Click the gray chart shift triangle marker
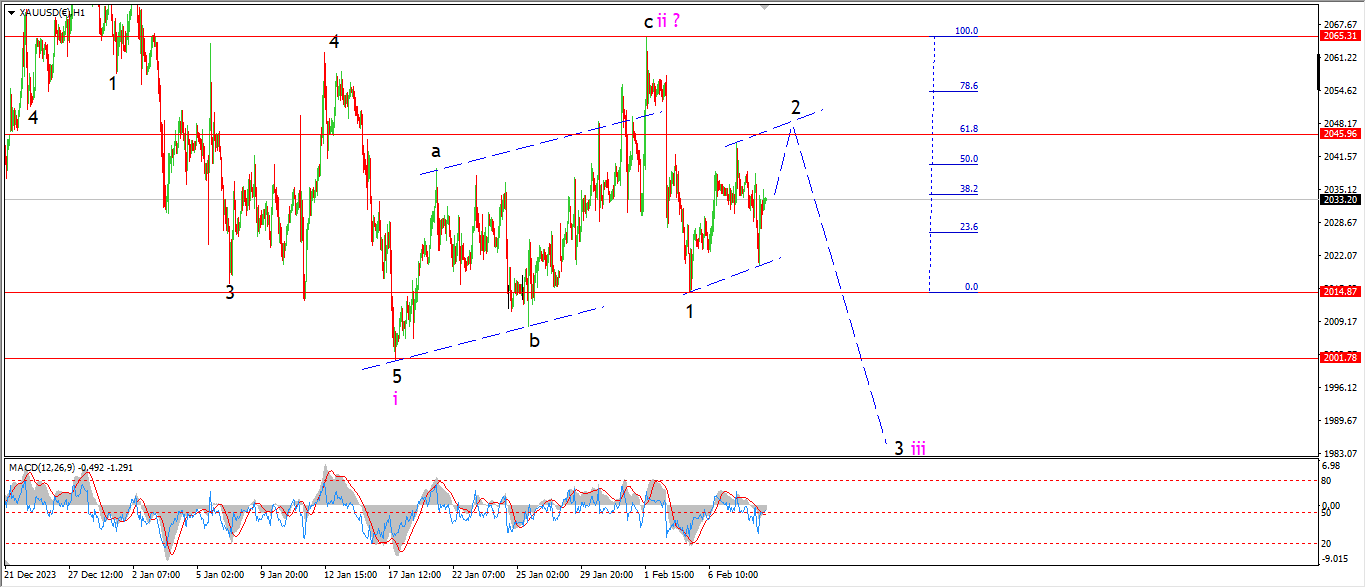Viewport: 1366px width, 588px height. (766, 5)
